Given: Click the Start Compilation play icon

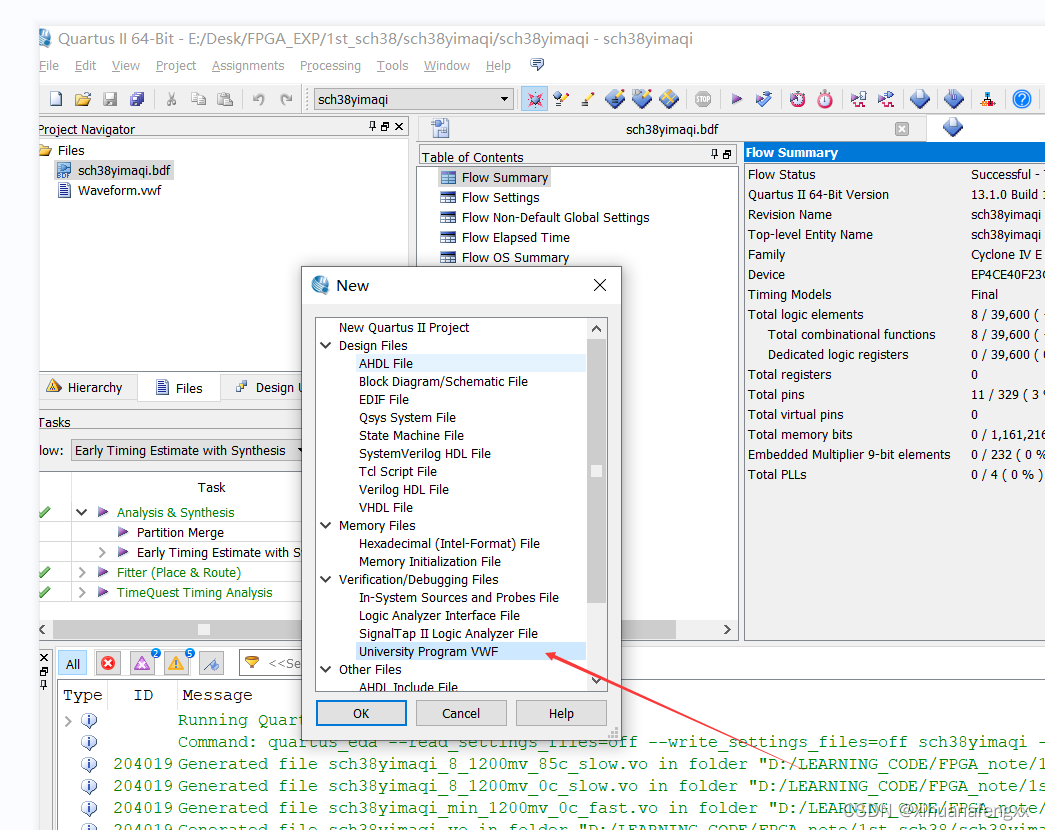Looking at the screenshot, I should tap(736, 99).
